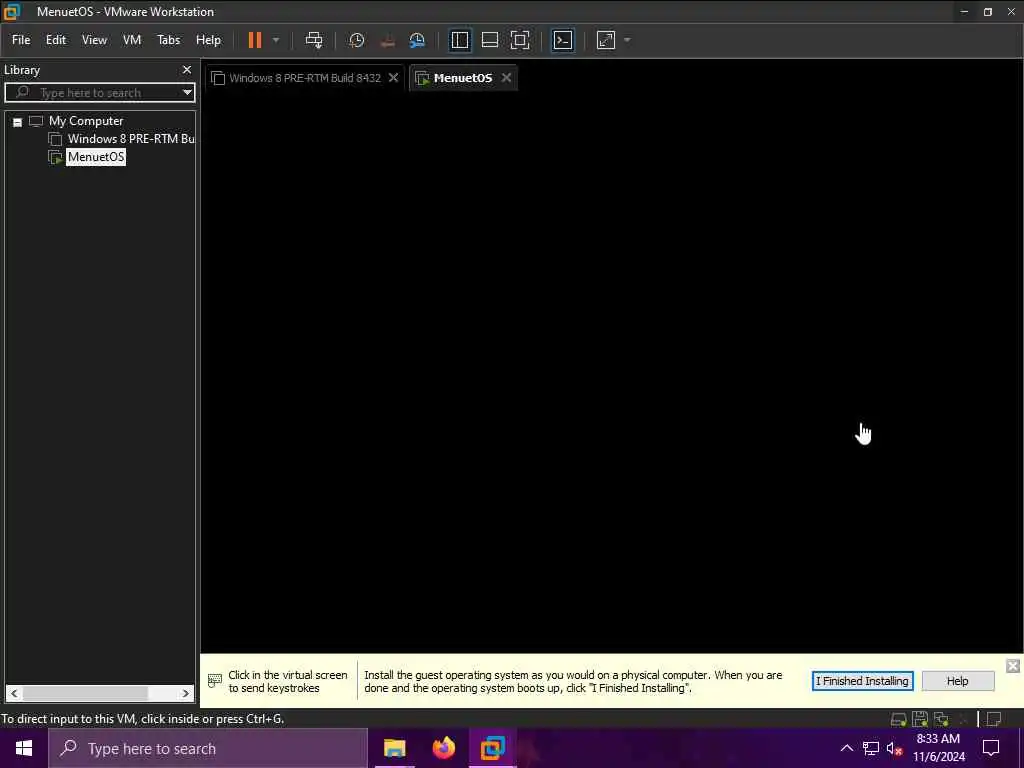Collapse the My Computer tree node

point(18,121)
